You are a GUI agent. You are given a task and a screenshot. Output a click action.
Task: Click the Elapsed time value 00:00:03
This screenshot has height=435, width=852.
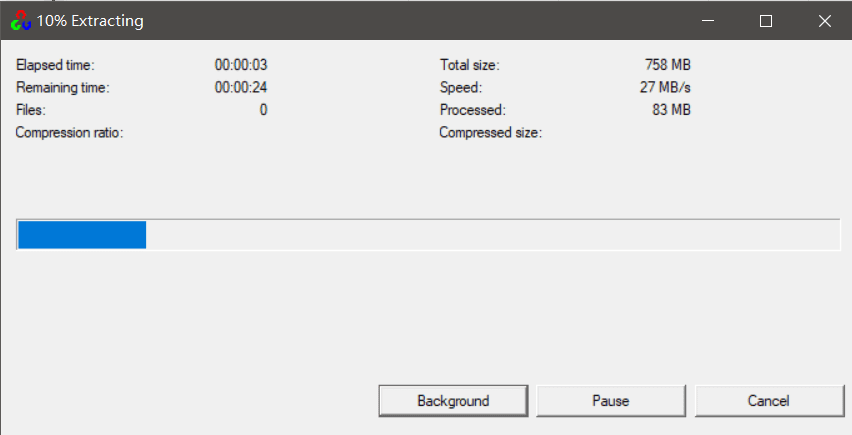pos(241,65)
